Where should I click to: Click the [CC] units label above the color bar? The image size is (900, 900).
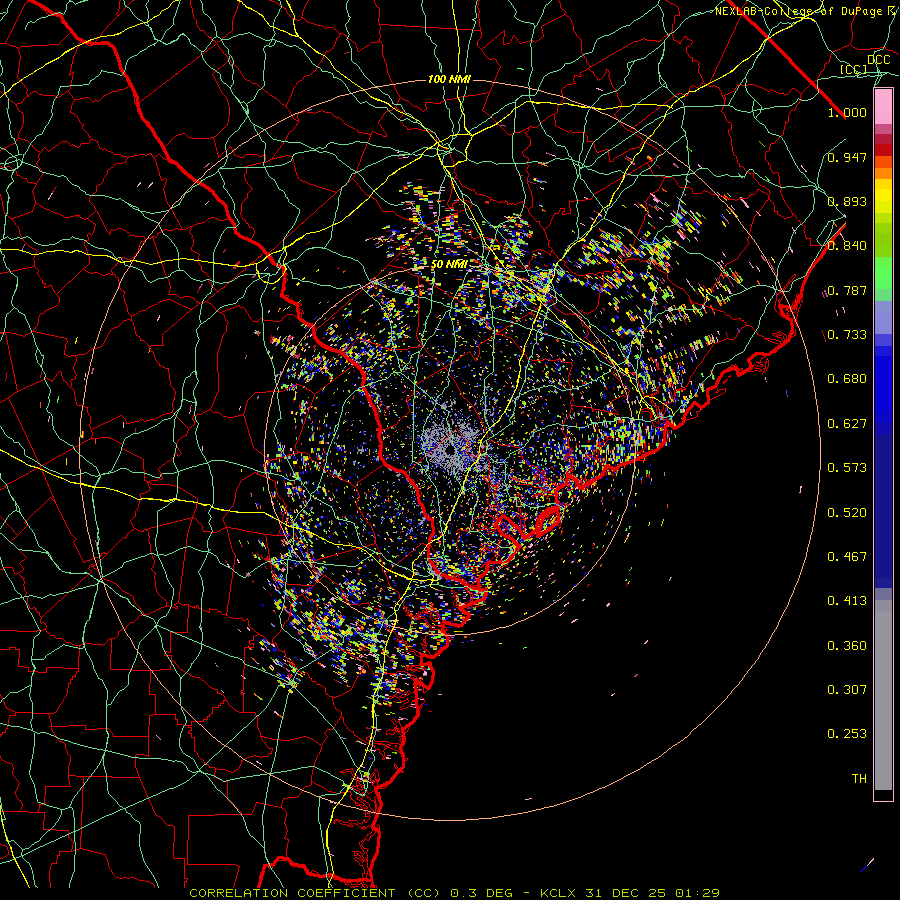coord(854,69)
